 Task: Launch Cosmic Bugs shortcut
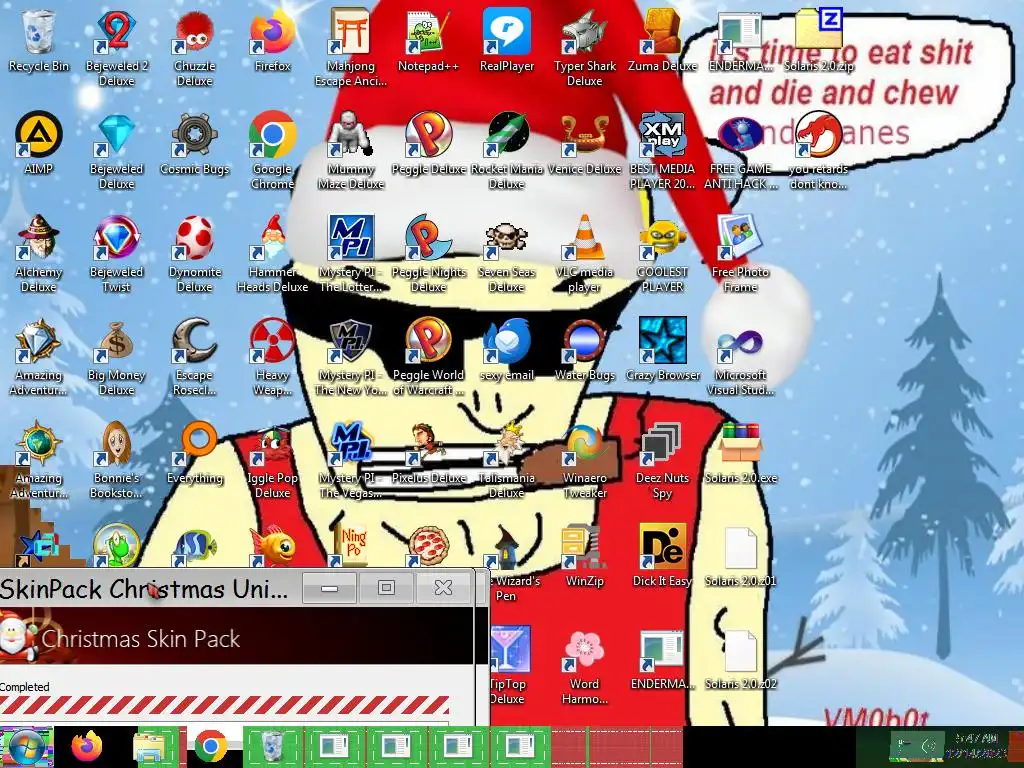pos(195,144)
